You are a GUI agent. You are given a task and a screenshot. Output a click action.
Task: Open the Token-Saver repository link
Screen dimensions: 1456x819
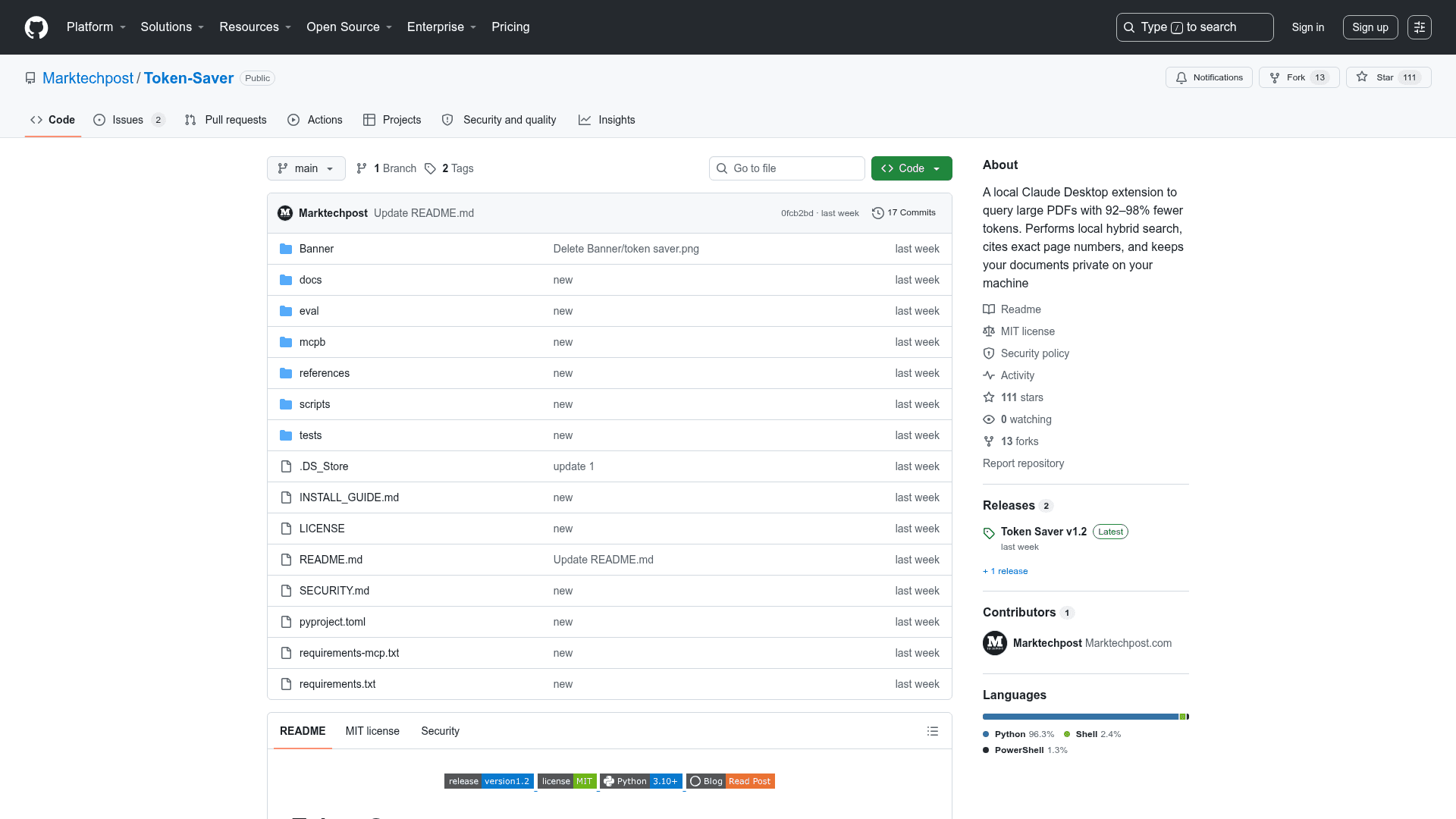[189, 78]
